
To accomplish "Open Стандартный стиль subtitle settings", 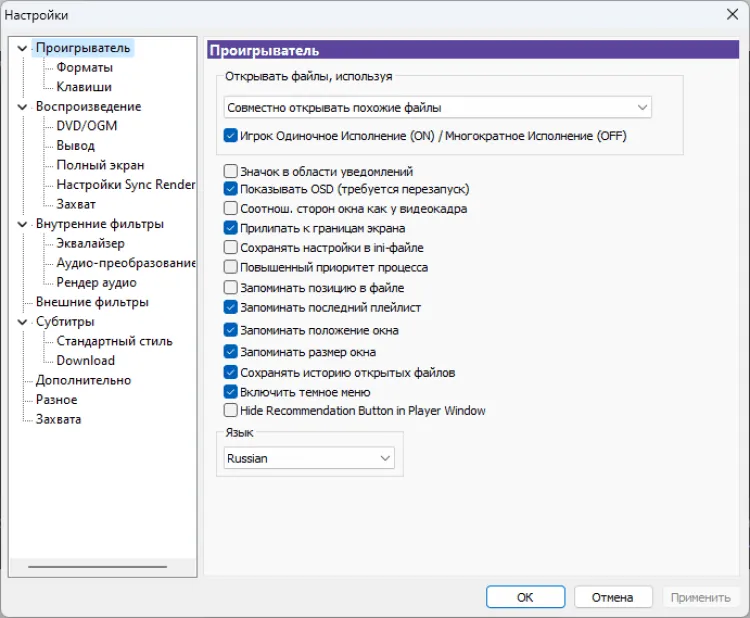I will click(114, 342).
